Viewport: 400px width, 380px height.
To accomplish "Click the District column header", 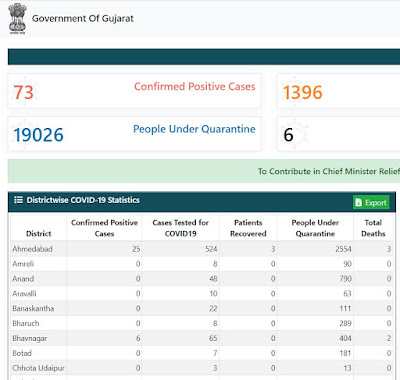I will (x=39, y=234).
